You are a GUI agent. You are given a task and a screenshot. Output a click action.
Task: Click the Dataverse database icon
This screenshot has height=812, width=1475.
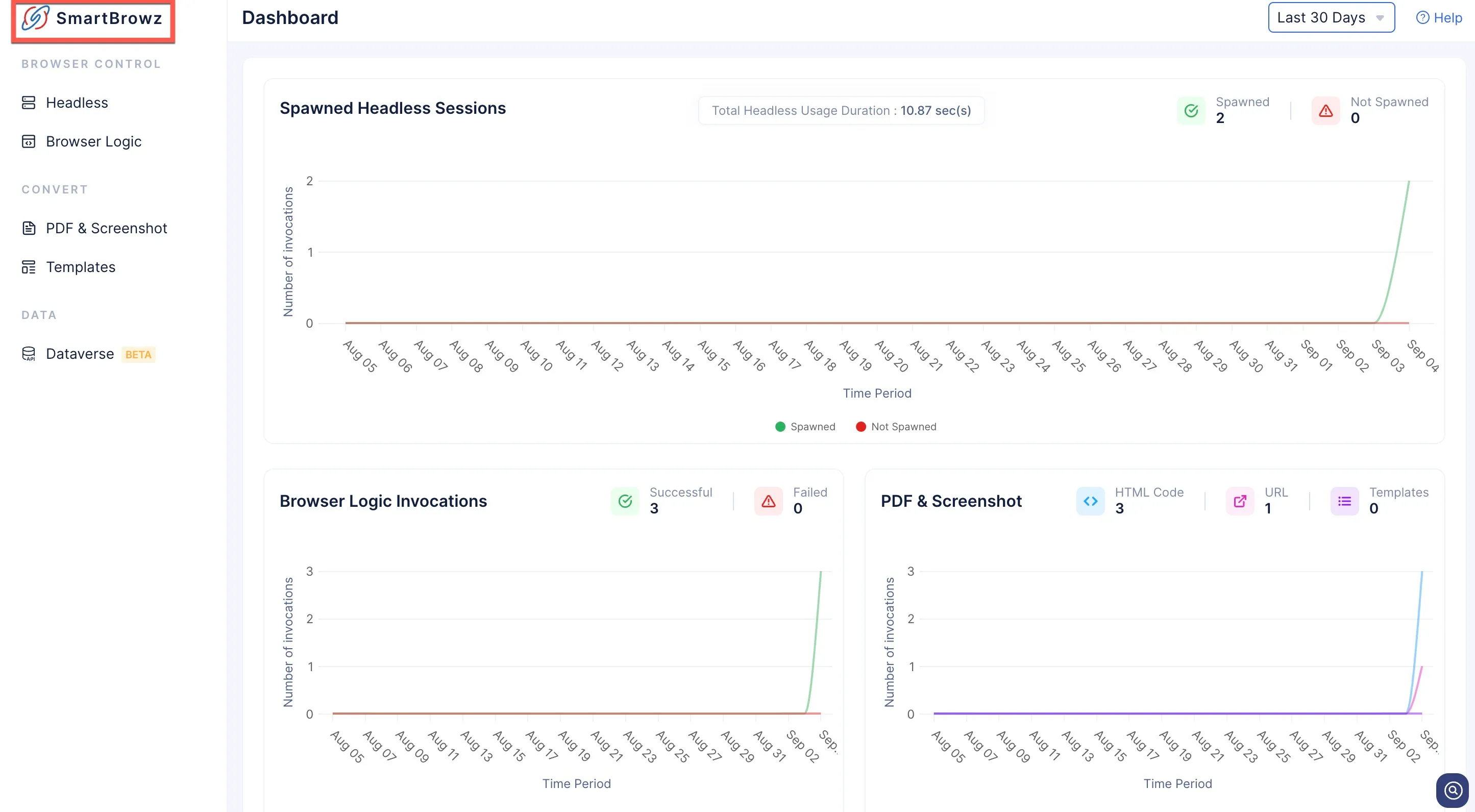click(x=29, y=354)
